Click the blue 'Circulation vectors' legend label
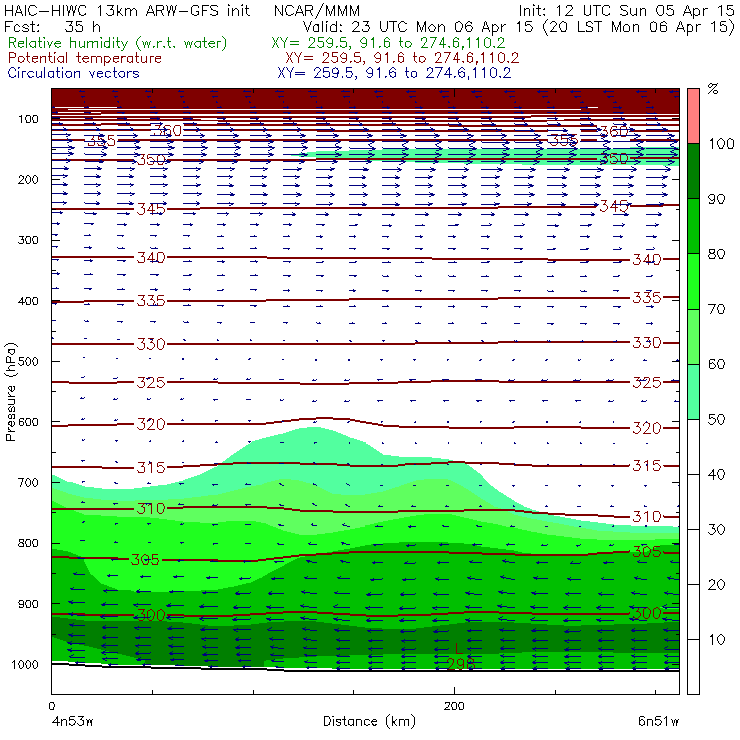 (x=73, y=73)
